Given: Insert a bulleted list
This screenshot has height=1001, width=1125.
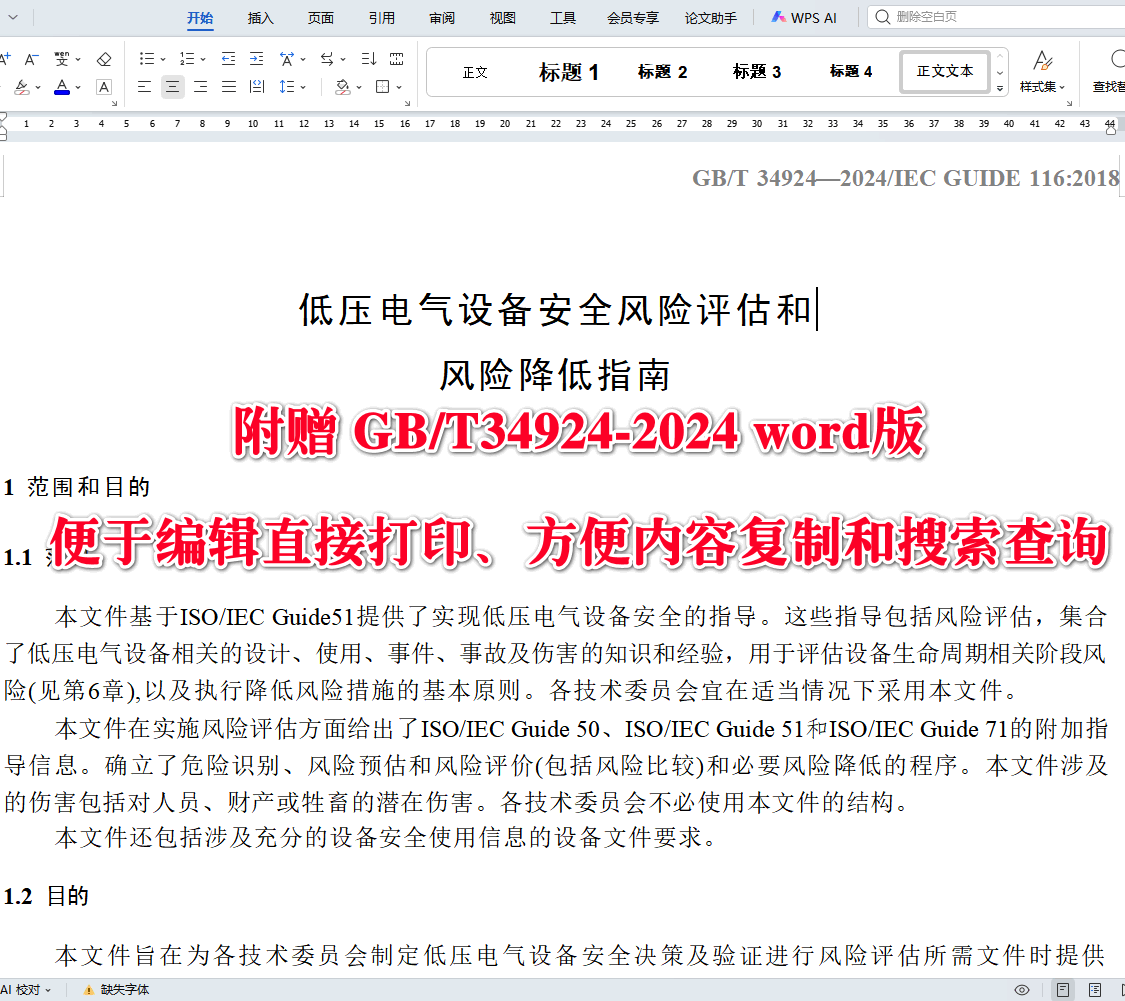Looking at the screenshot, I should coord(146,59).
